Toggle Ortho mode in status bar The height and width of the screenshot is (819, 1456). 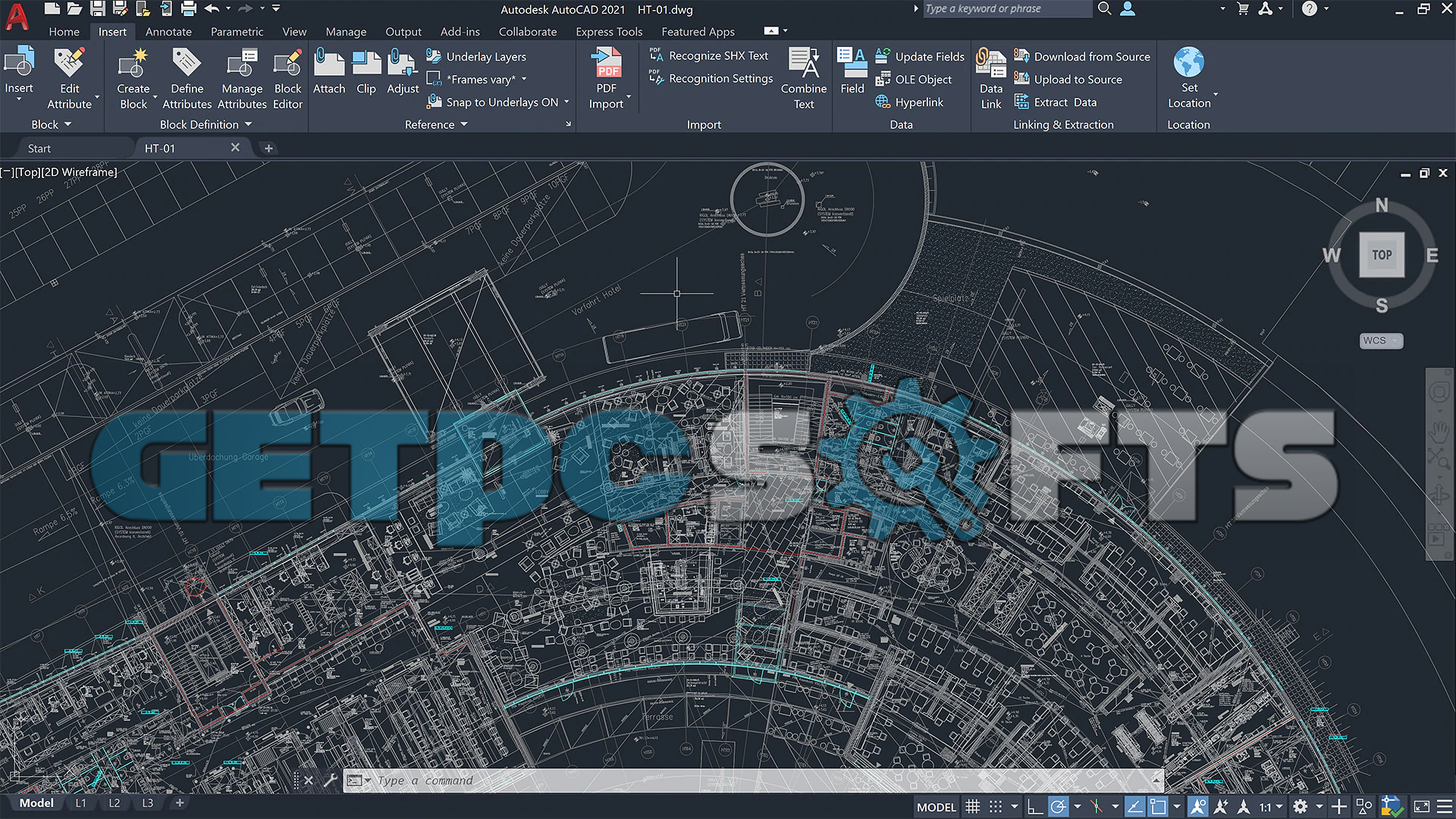click(x=1035, y=807)
